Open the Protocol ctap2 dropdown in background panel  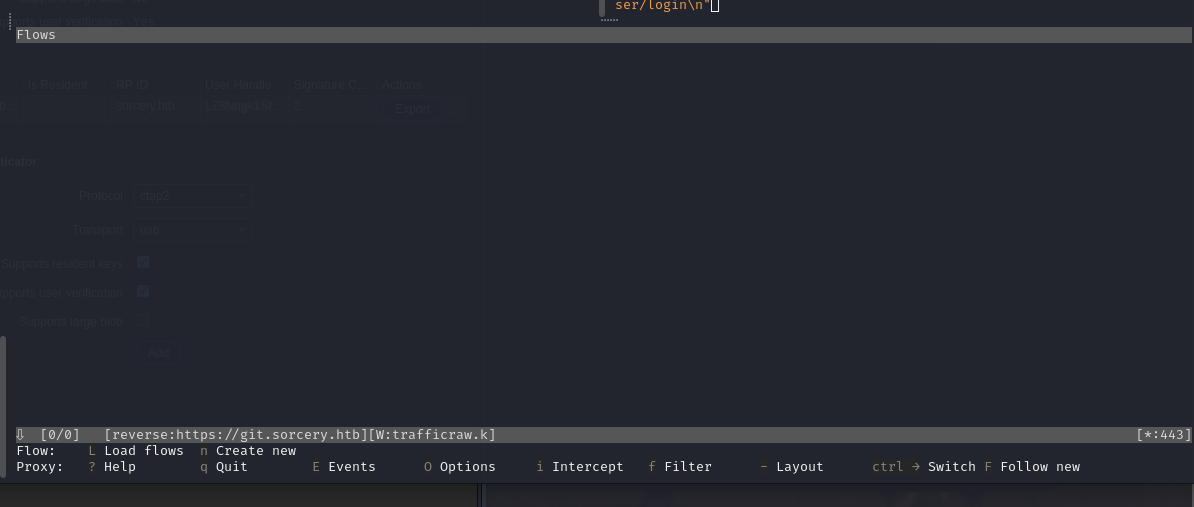pos(192,196)
